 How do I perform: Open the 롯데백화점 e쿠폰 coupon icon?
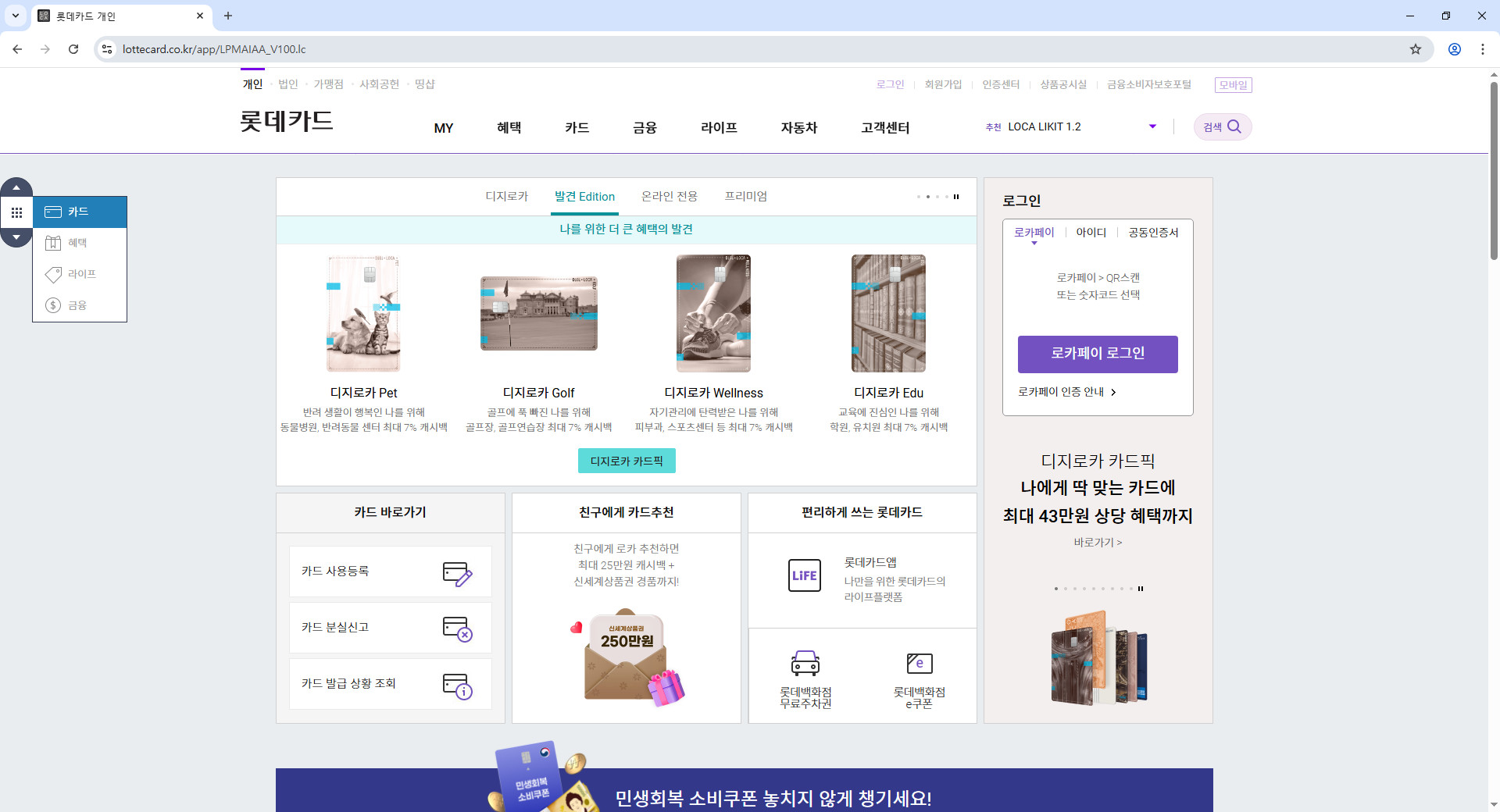point(921,662)
